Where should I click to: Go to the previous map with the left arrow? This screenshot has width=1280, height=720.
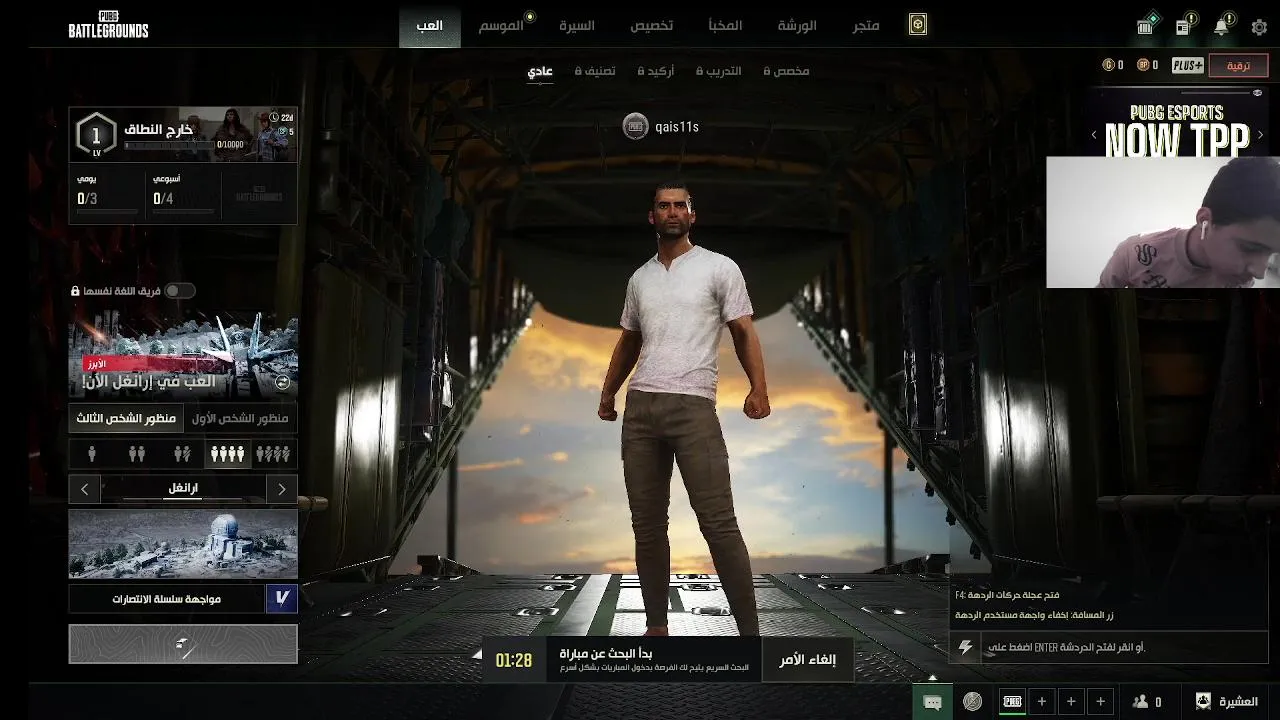pyautogui.click(x=85, y=489)
